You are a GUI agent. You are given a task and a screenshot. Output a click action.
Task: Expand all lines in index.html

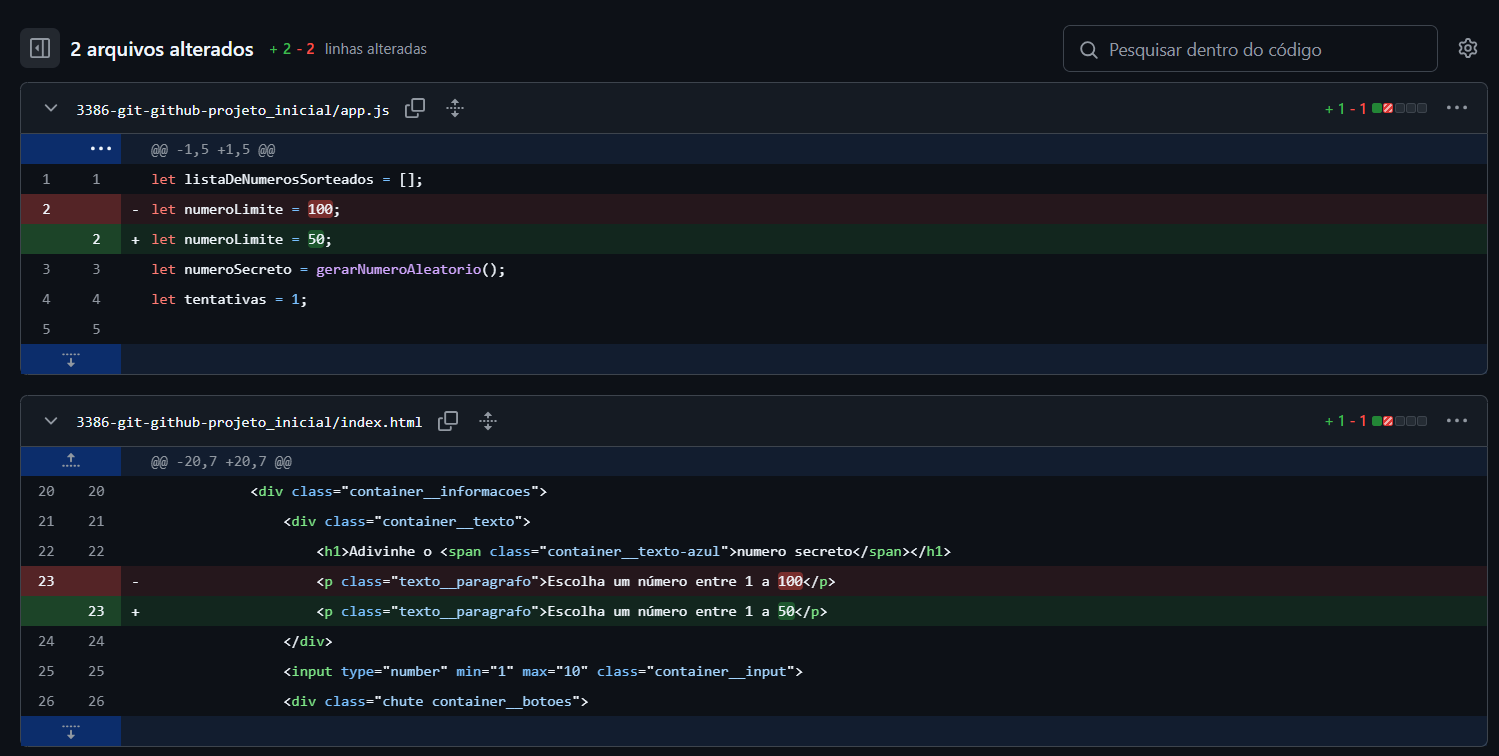488,422
